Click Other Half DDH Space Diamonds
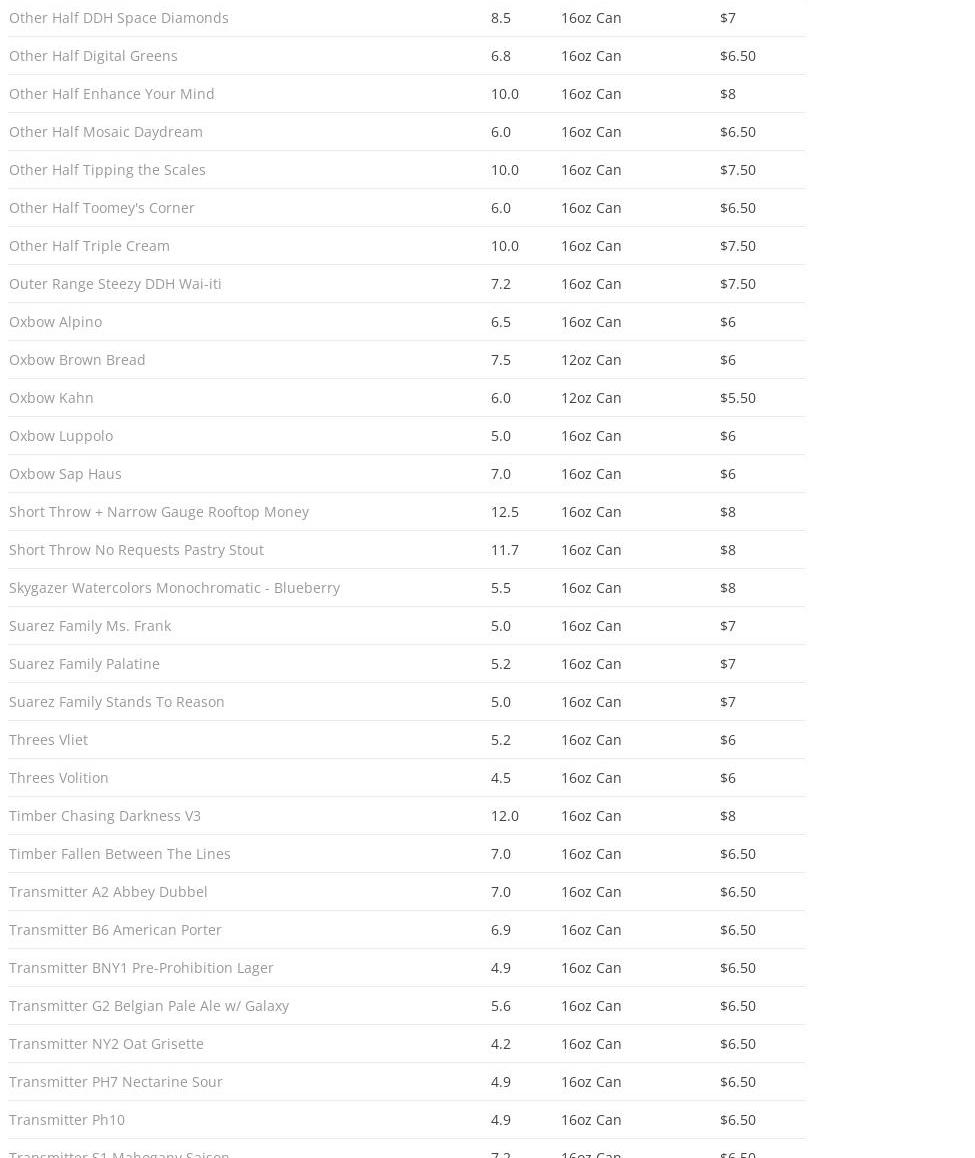Viewport: 975px width, 1158px height. (x=119, y=18)
